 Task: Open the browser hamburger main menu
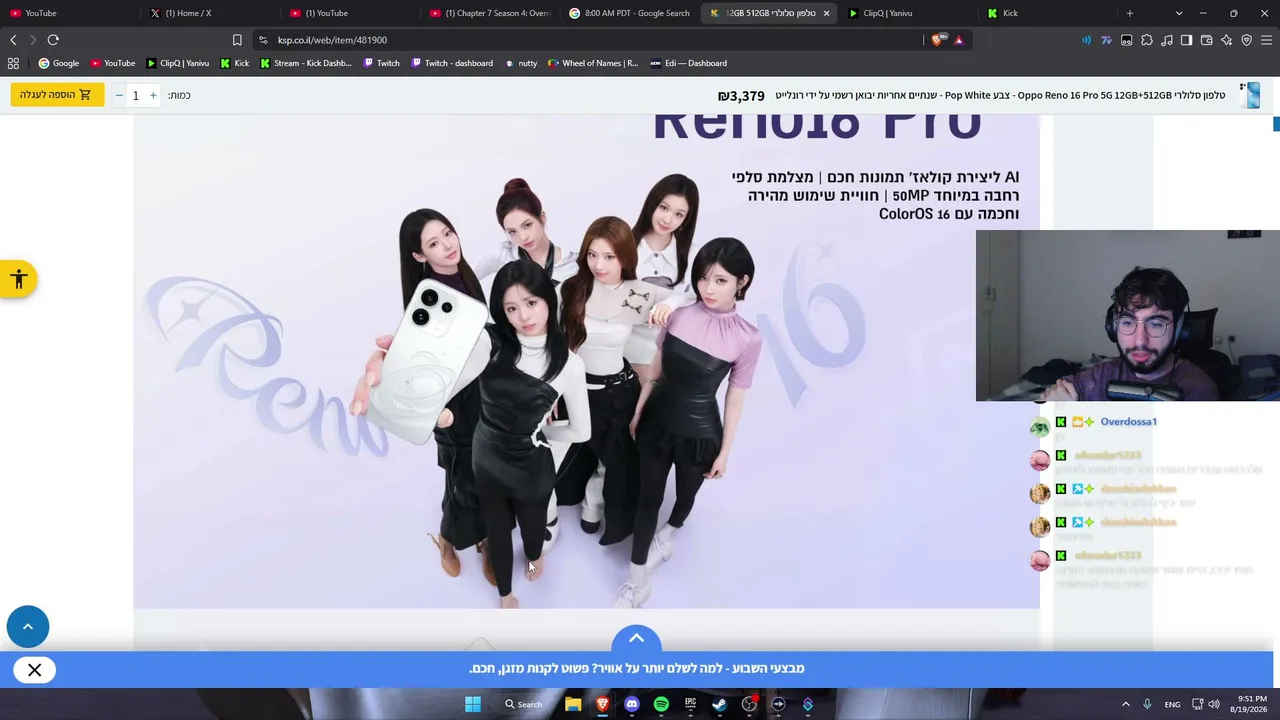pyautogui.click(x=1267, y=40)
